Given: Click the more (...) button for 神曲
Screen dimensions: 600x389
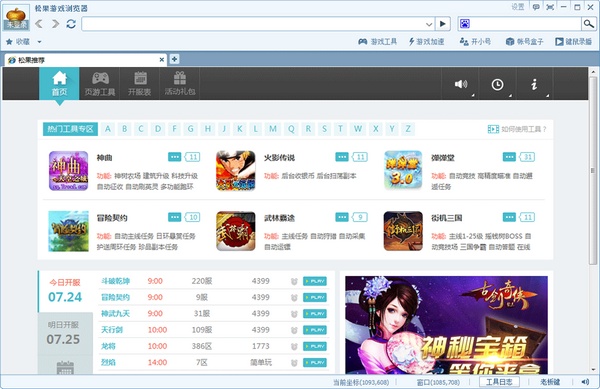Looking at the screenshot, I should pyautogui.click(x=174, y=157).
